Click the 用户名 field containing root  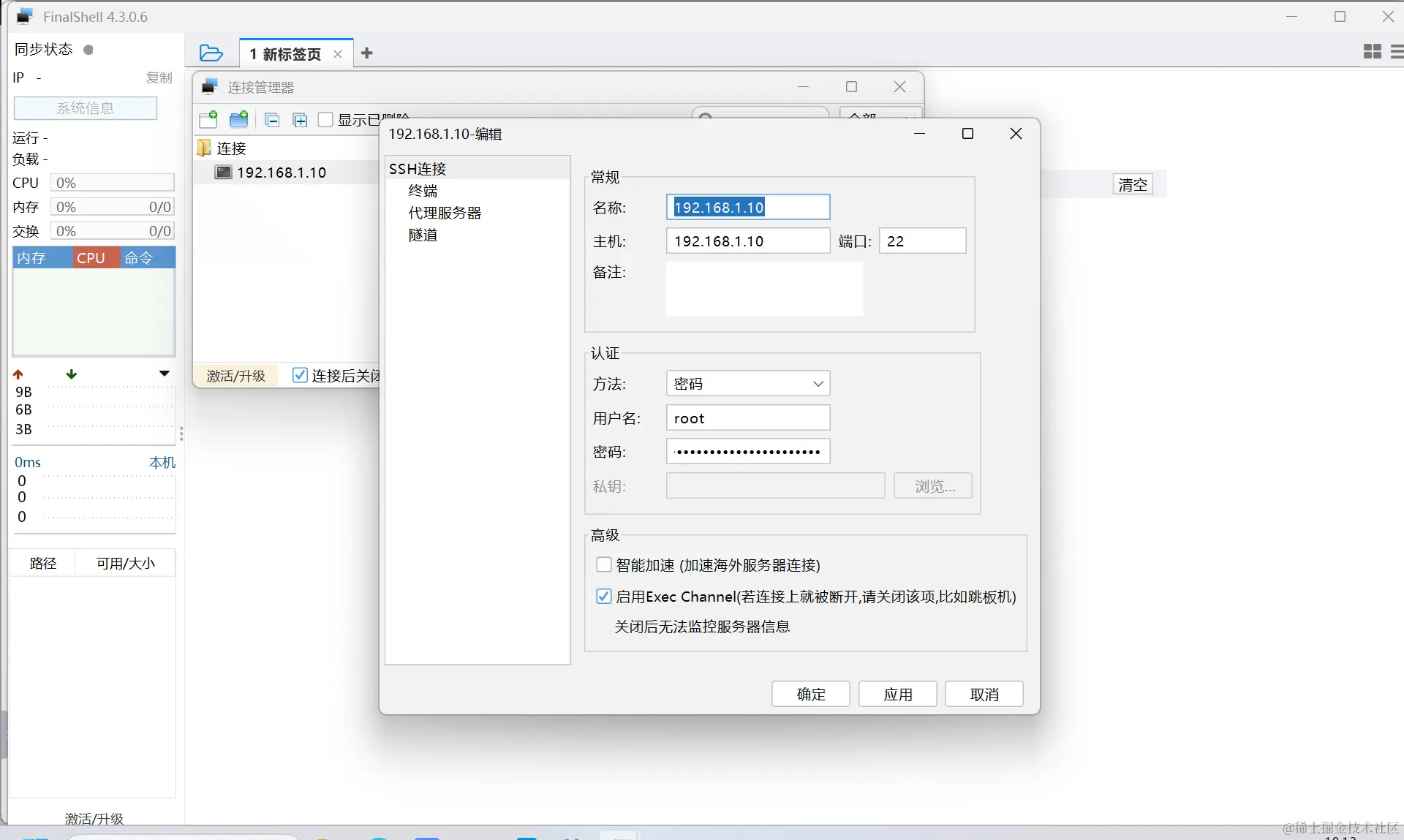(x=747, y=418)
